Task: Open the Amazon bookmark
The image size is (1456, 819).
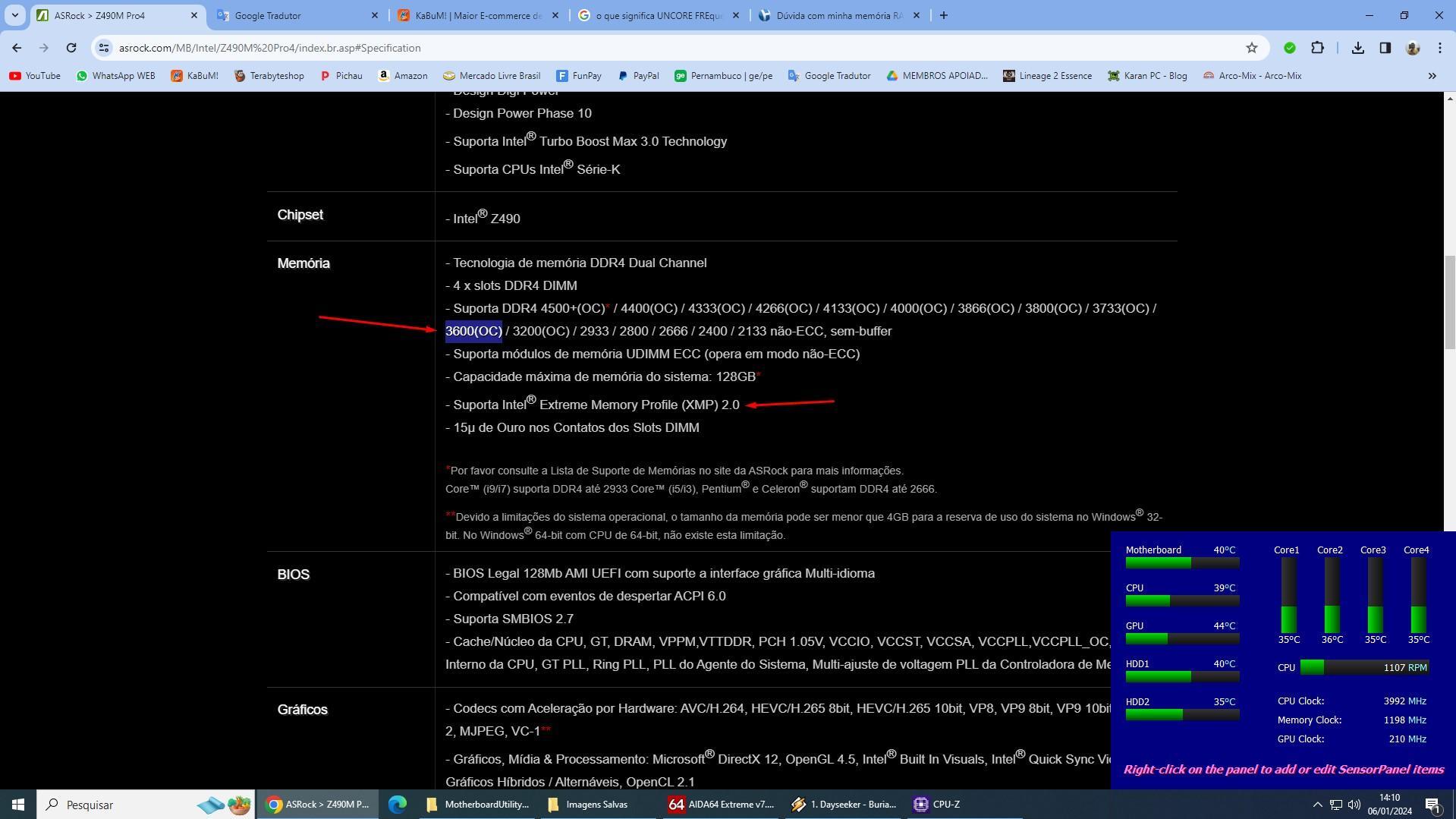Action: (403, 76)
